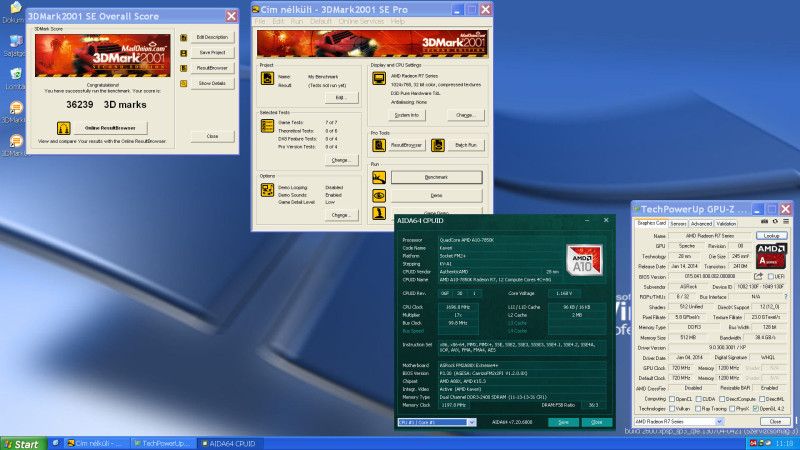Toggle the OpenCL checkbox in GPU-Z
The image size is (800, 450).
click(x=671, y=399)
